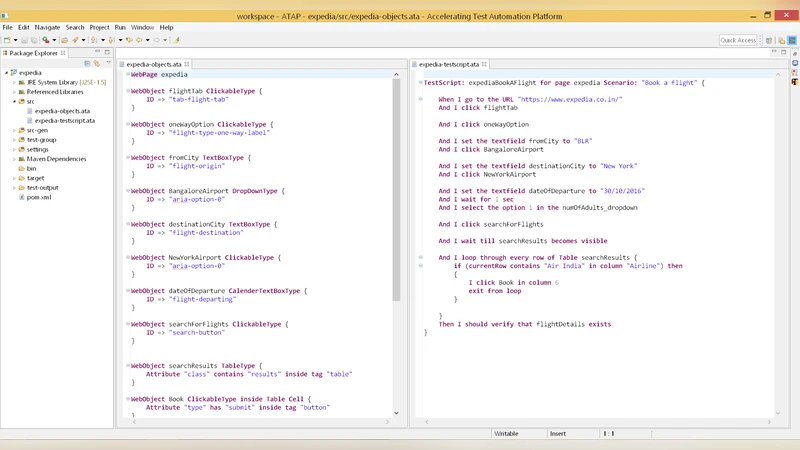Maximize the editor area
Image resolution: width=800 pixels, height=450 pixels.
(784, 52)
